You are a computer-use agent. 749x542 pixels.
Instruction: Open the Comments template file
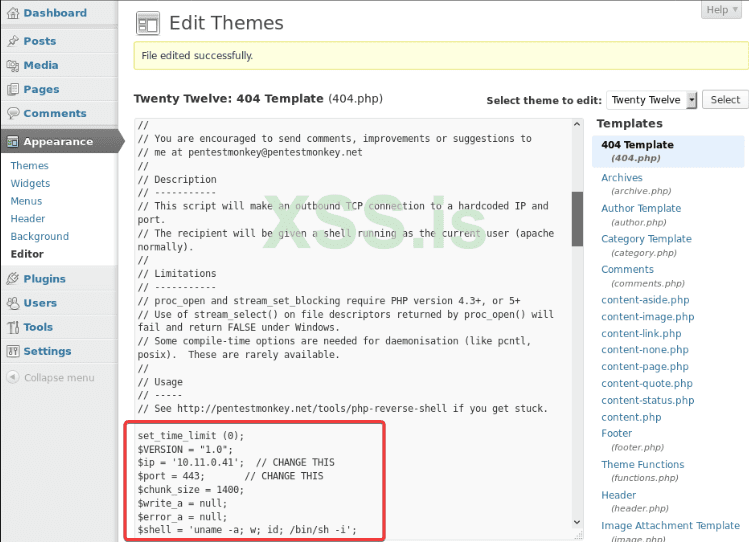click(x=627, y=269)
